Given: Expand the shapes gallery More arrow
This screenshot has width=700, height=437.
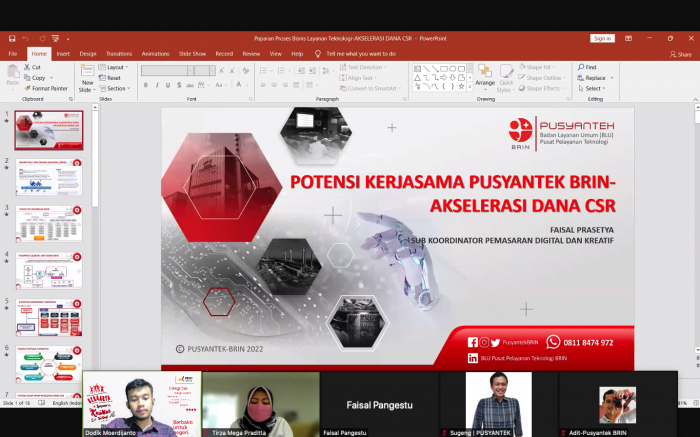Looking at the screenshot, I should click(x=470, y=87).
